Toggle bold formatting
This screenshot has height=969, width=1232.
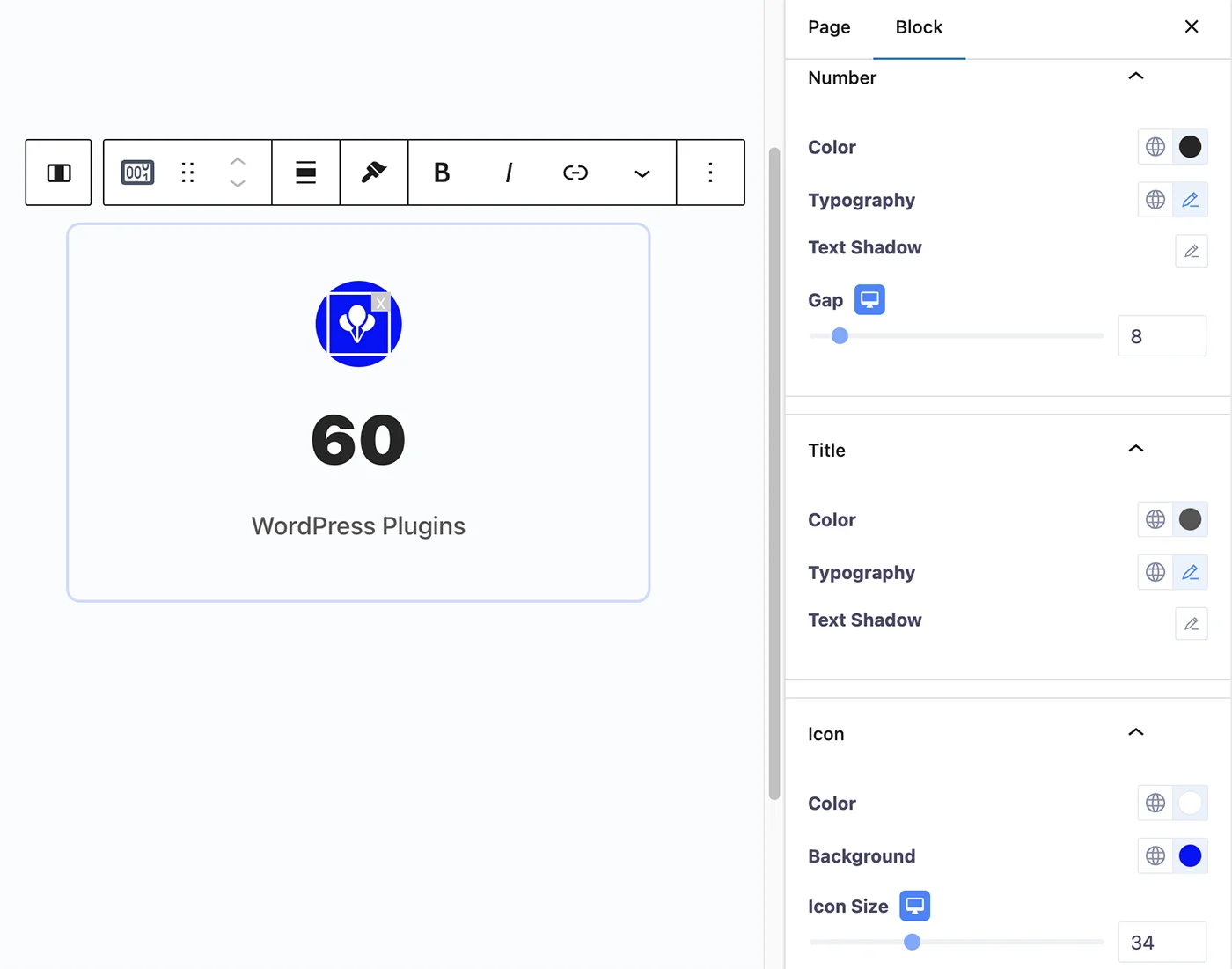coord(442,173)
